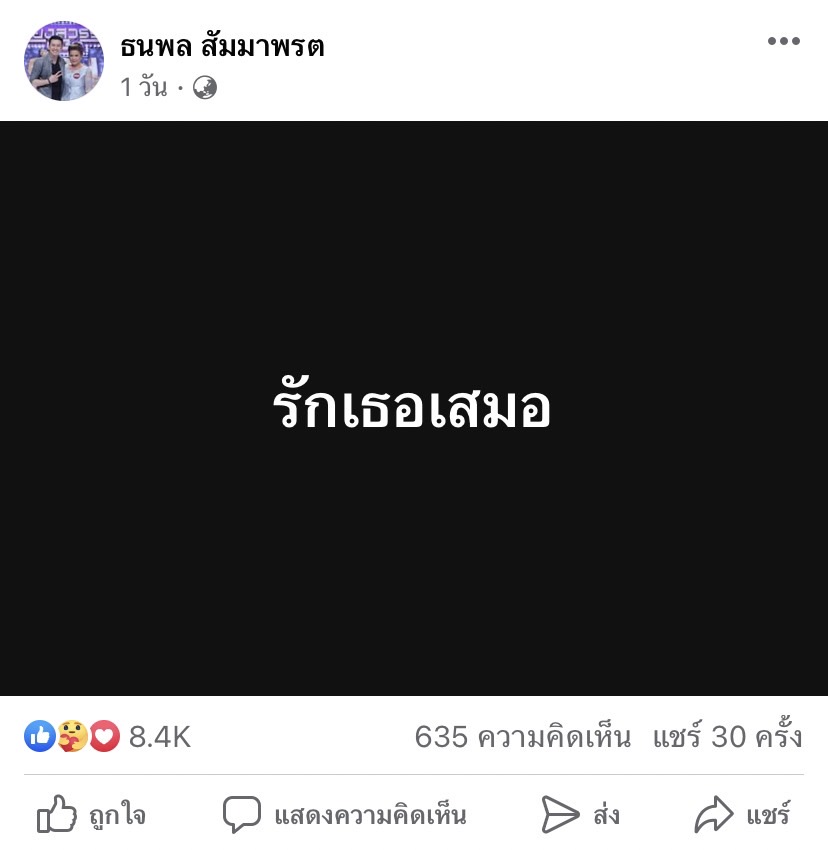Select the แสดงความคิดเห็น comment label
Image resolution: width=828 pixels, height=850 pixels.
[x=370, y=815]
